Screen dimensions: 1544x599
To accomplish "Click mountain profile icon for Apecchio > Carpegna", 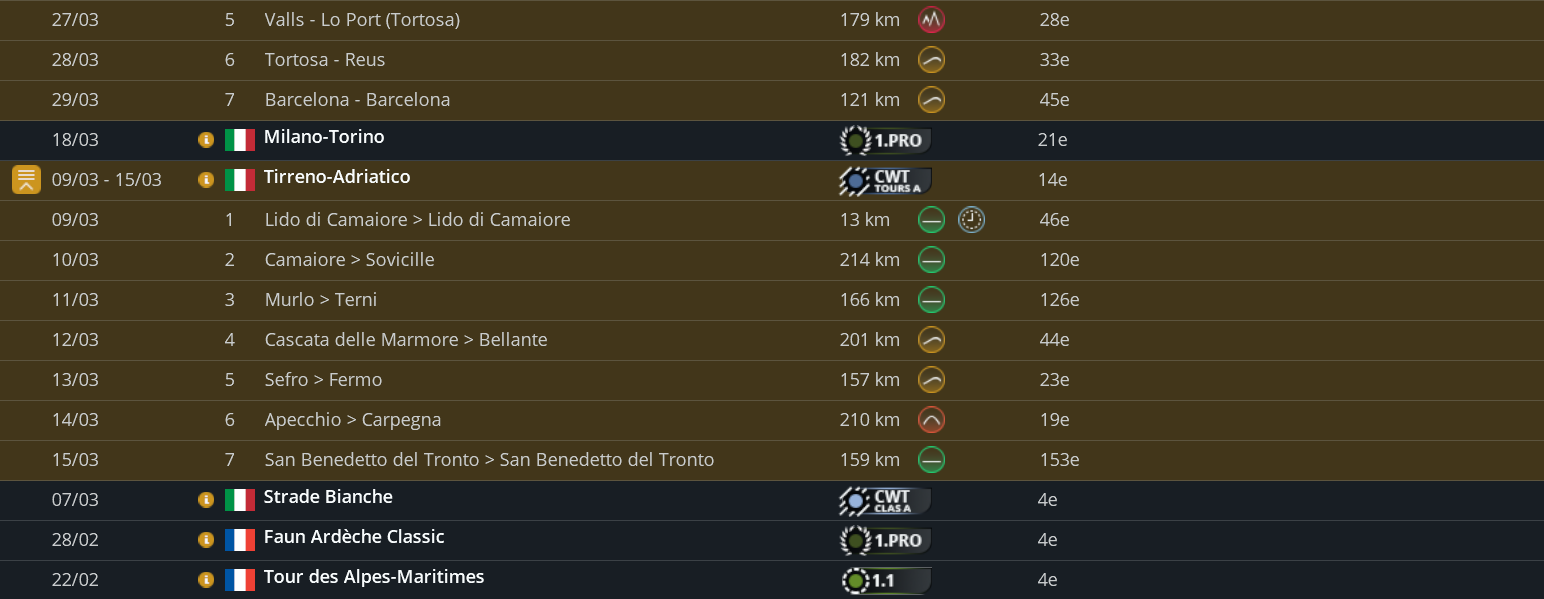I will click(931, 420).
